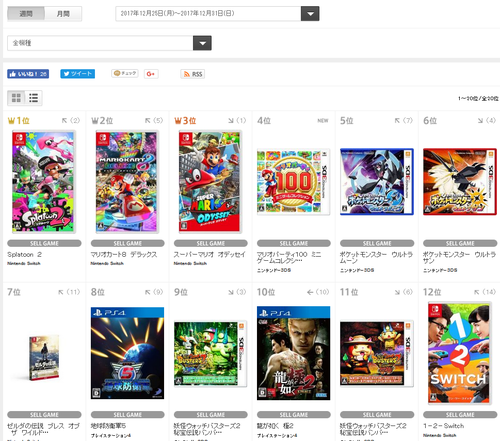Click SELL GAME for rank 9 妖怪ウォッチバスターズ2
This screenshot has height=441, width=500.
pos(211,415)
